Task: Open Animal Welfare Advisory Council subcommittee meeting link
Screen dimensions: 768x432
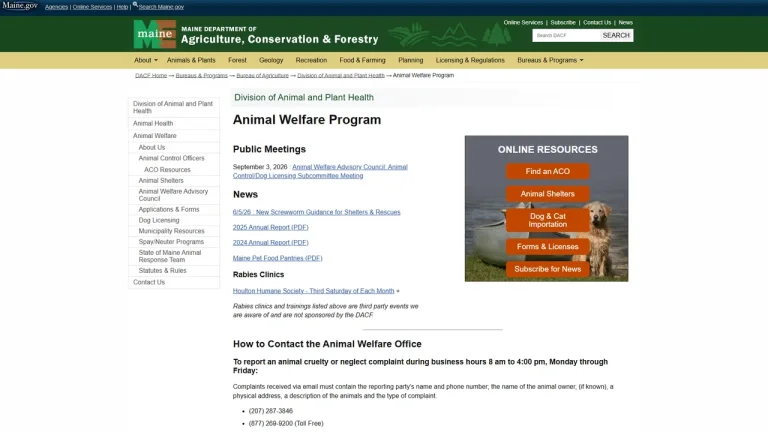Action: click(320, 171)
